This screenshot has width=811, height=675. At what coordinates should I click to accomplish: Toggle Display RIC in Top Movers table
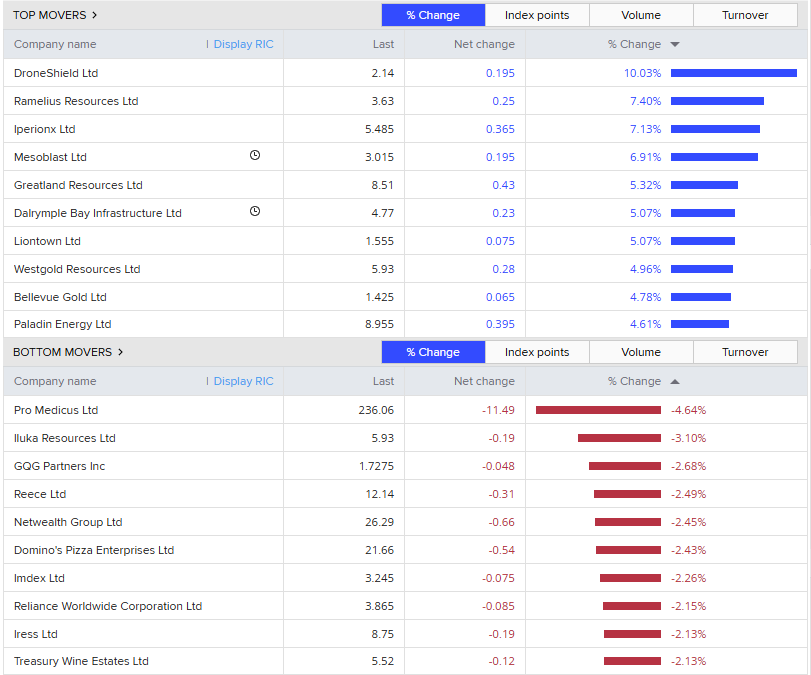tap(243, 44)
